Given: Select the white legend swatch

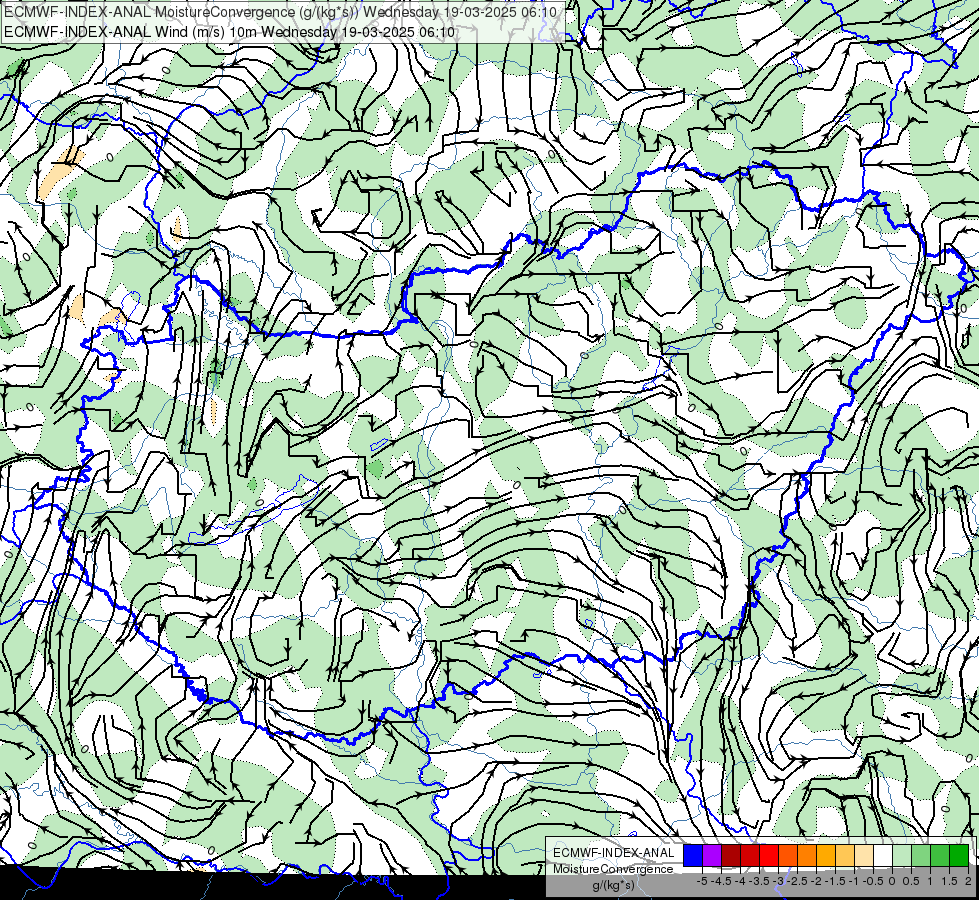Looking at the screenshot, I should 883,855.
